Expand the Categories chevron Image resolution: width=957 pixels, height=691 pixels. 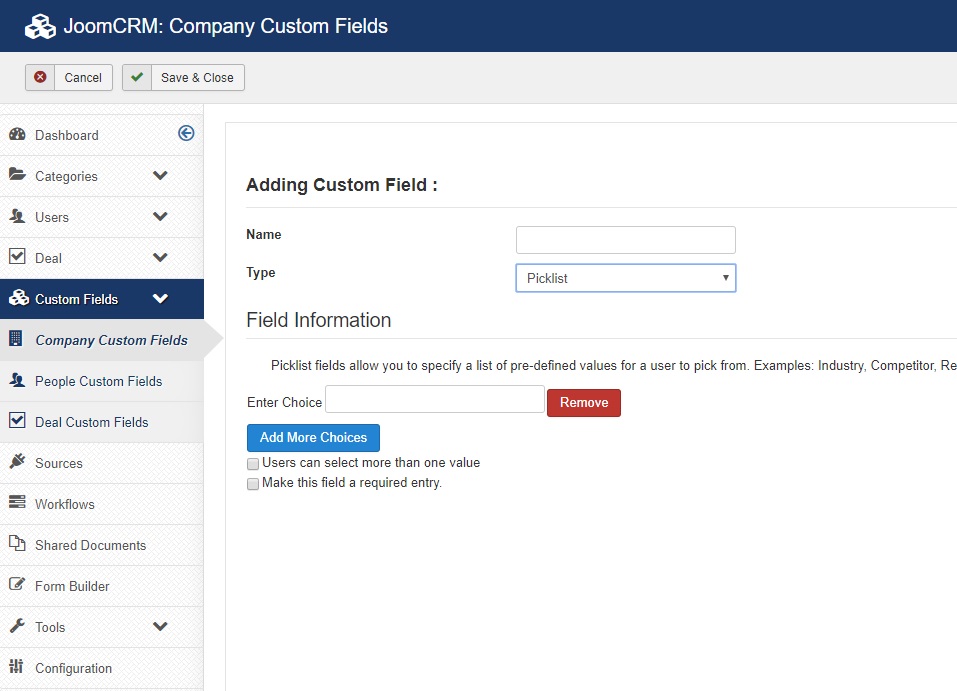(x=160, y=176)
